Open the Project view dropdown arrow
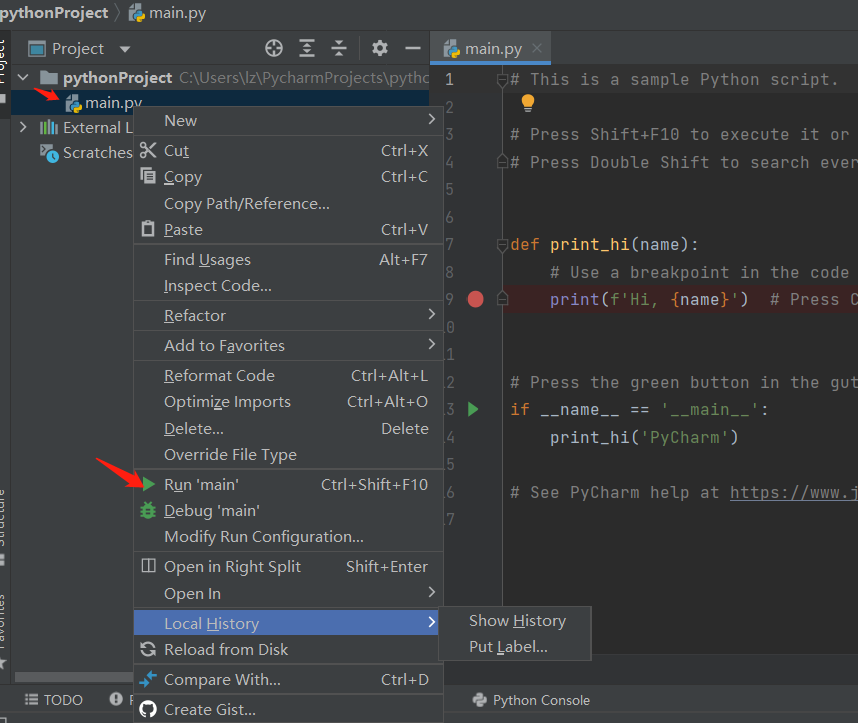This screenshot has width=858, height=723. pyautogui.click(x=125, y=49)
